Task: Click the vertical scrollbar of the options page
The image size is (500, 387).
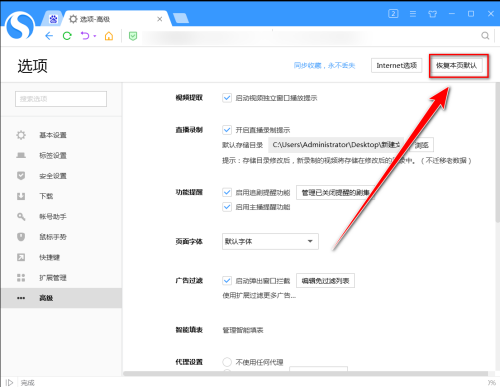Action: coord(497,153)
